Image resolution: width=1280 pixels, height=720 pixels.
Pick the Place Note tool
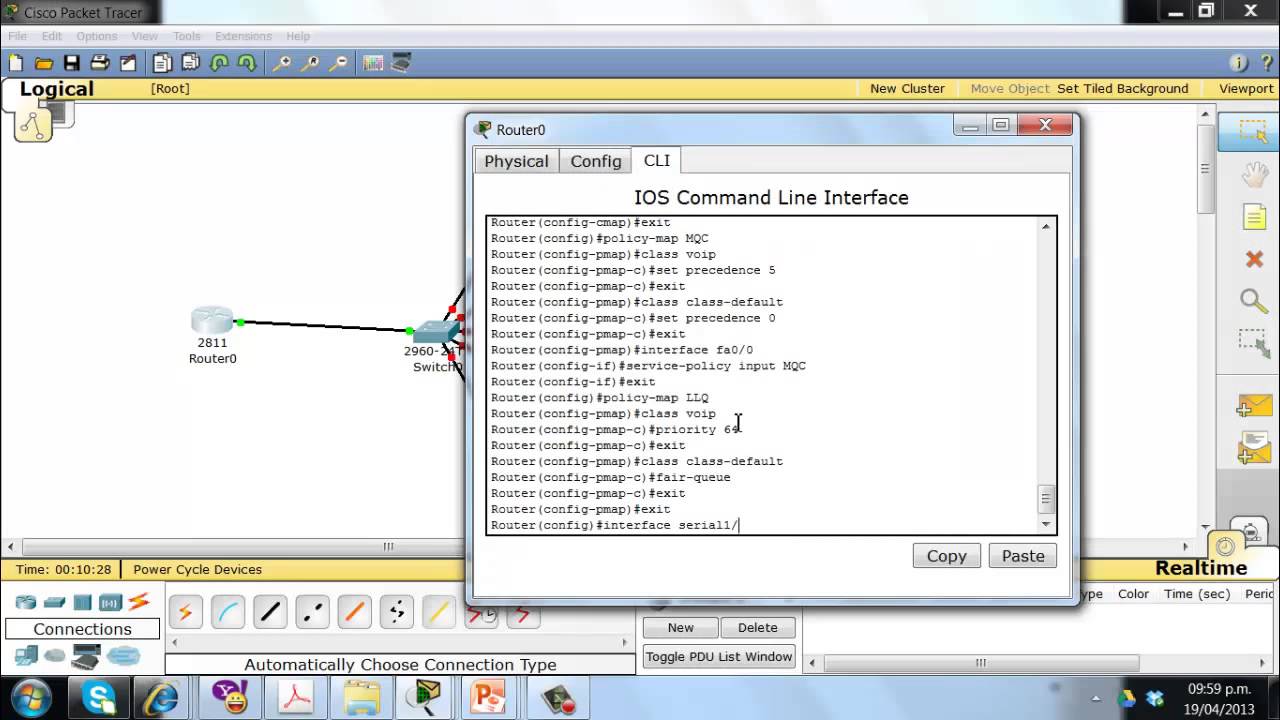click(x=1254, y=216)
